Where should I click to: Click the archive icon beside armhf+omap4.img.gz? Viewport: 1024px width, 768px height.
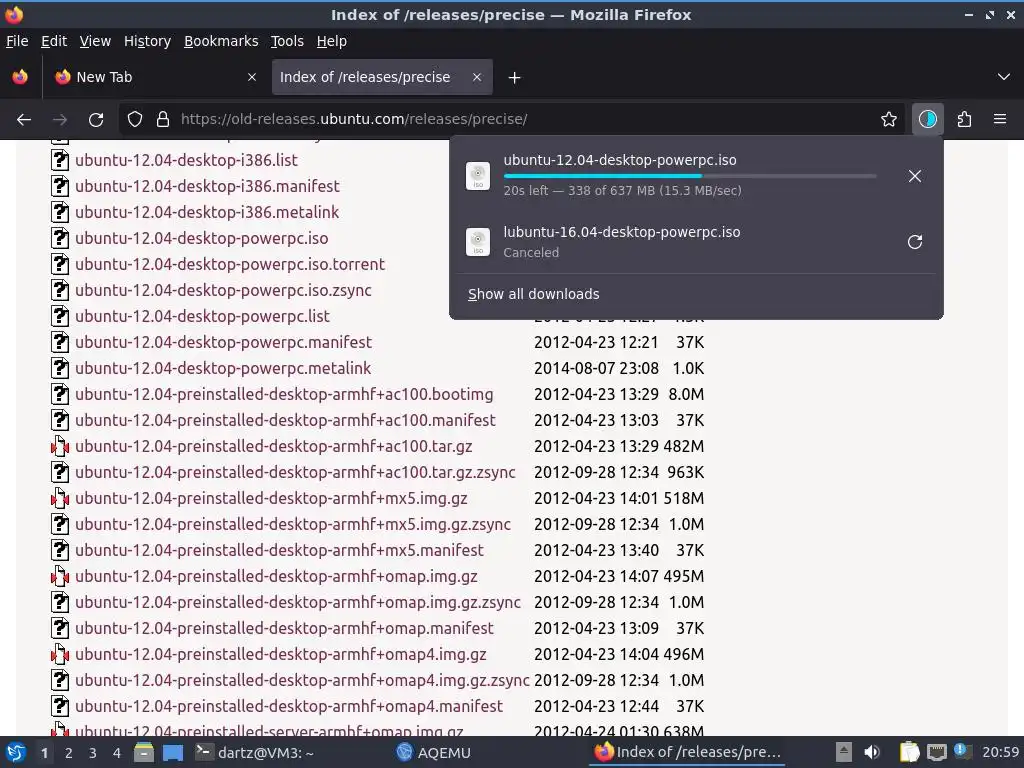60,654
